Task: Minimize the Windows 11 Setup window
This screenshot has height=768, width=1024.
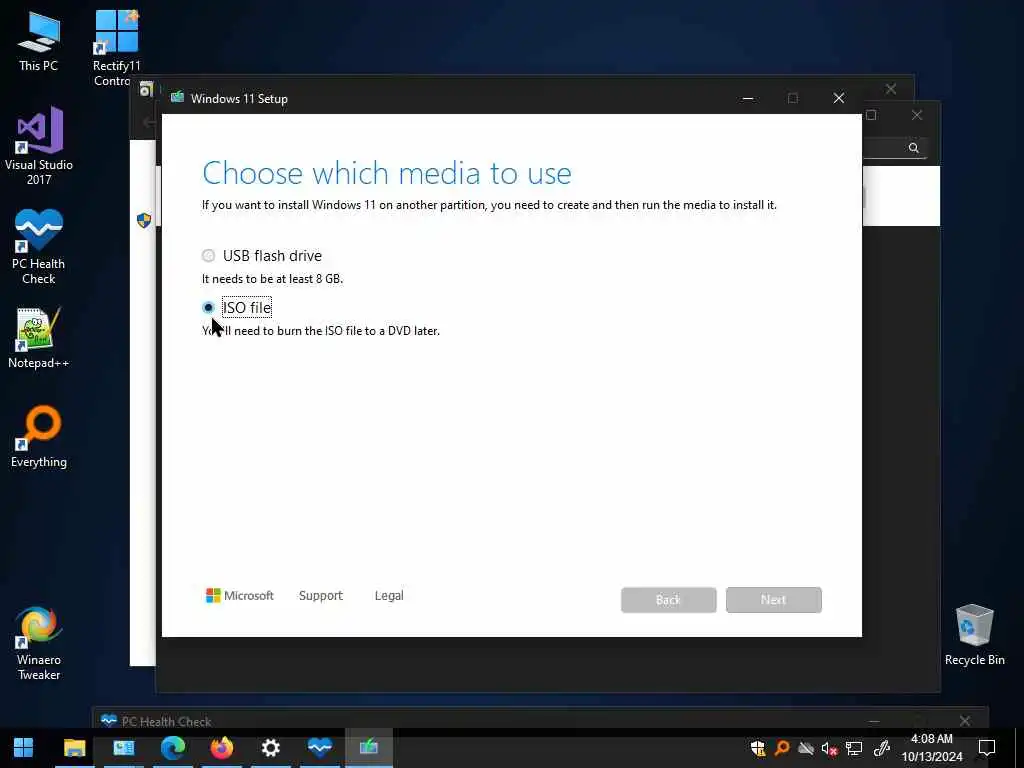Action: [x=748, y=98]
